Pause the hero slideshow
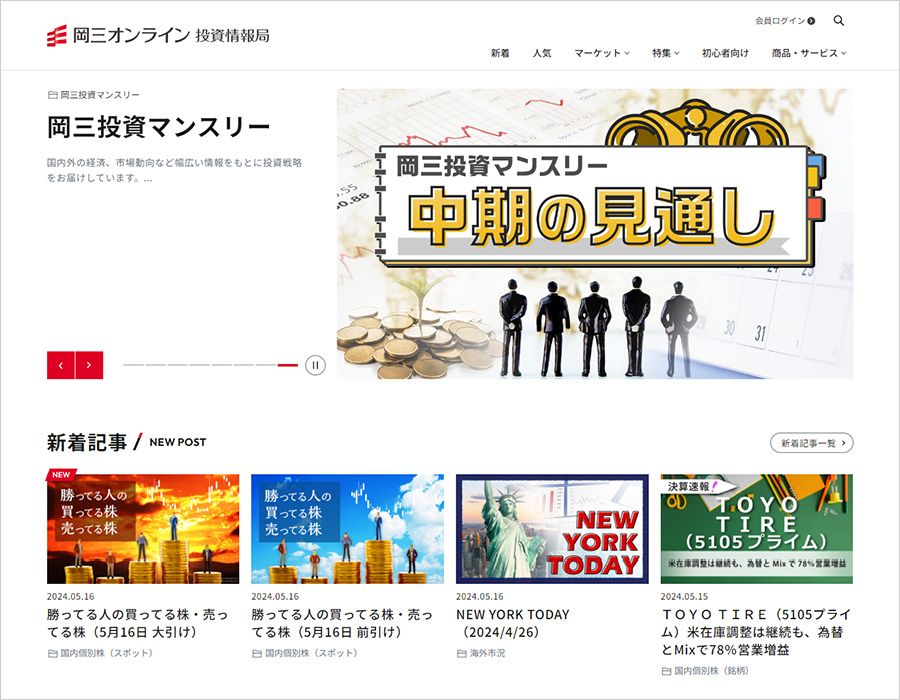This screenshot has height=700, width=900. coord(315,365)
